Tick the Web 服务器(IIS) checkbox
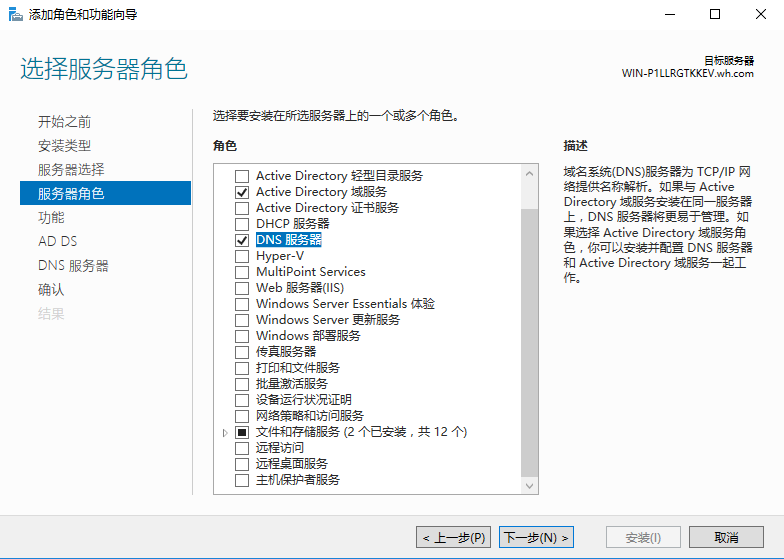784x559 pixels. click(241, 288)
